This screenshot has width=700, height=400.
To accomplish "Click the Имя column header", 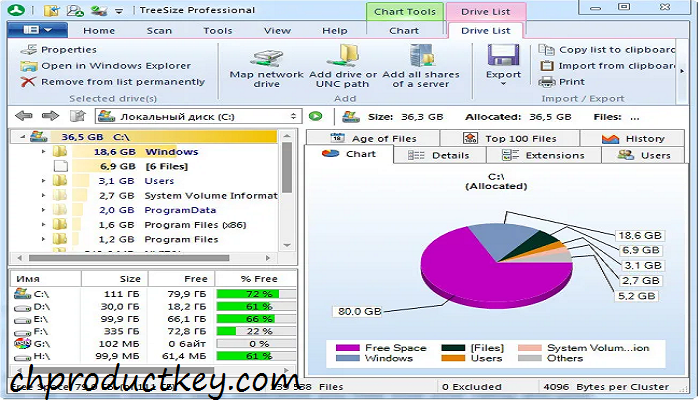I will click(46, 279).
